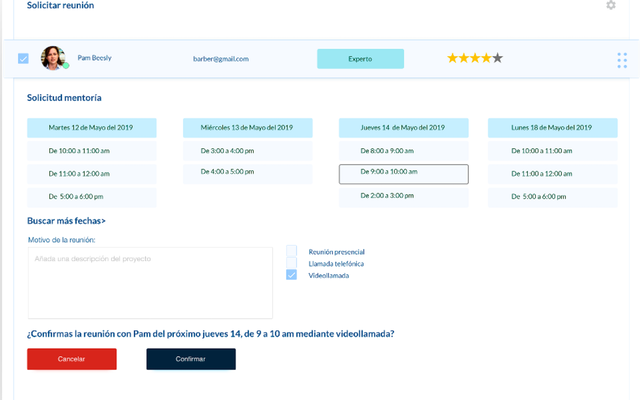Select Monday slot De 10:00 a 11:00 am

pyautogui.click(x=553, y=151)
